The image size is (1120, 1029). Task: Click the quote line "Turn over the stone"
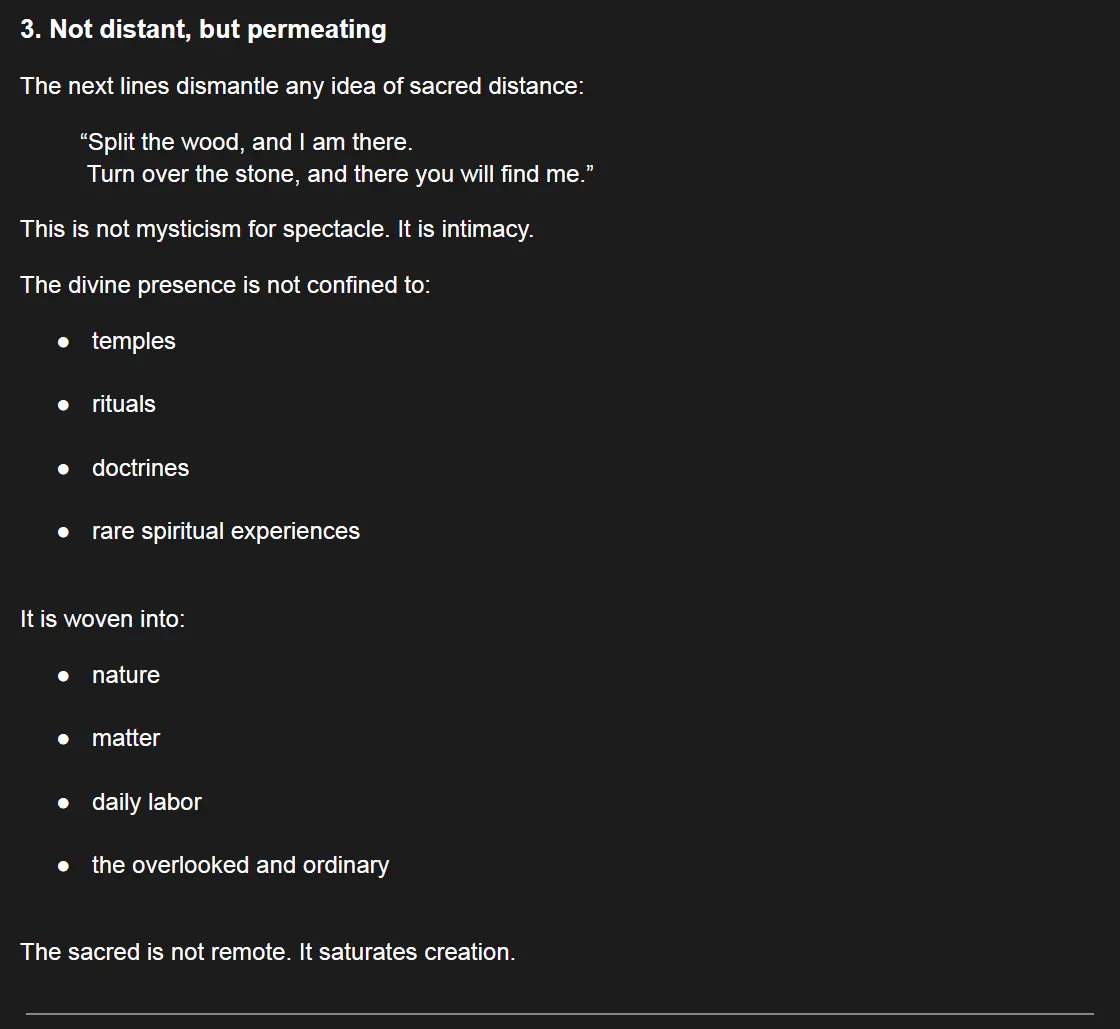(x=340, y=174)
